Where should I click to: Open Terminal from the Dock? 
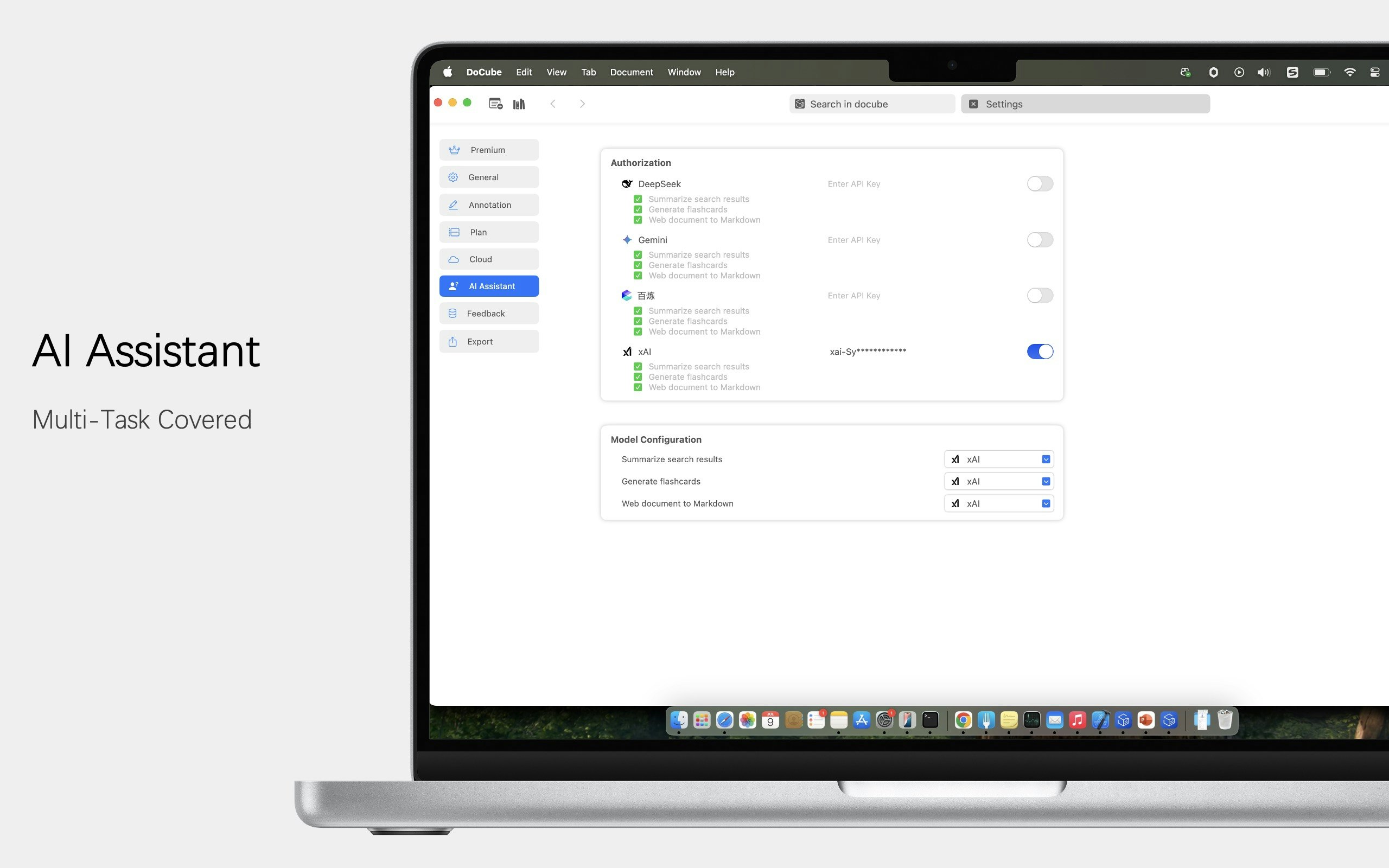click(931, 719)
